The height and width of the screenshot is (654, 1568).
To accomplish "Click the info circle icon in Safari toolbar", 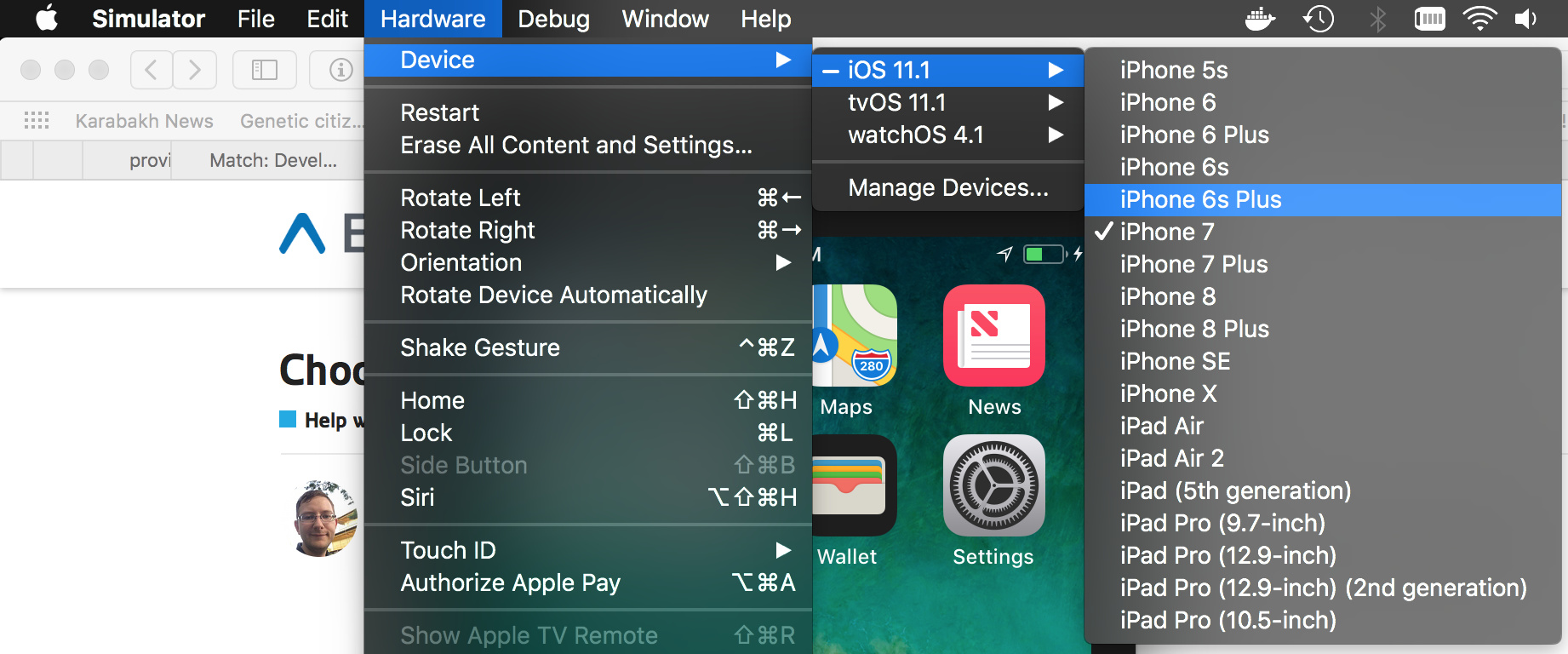I will coord(340,70).
